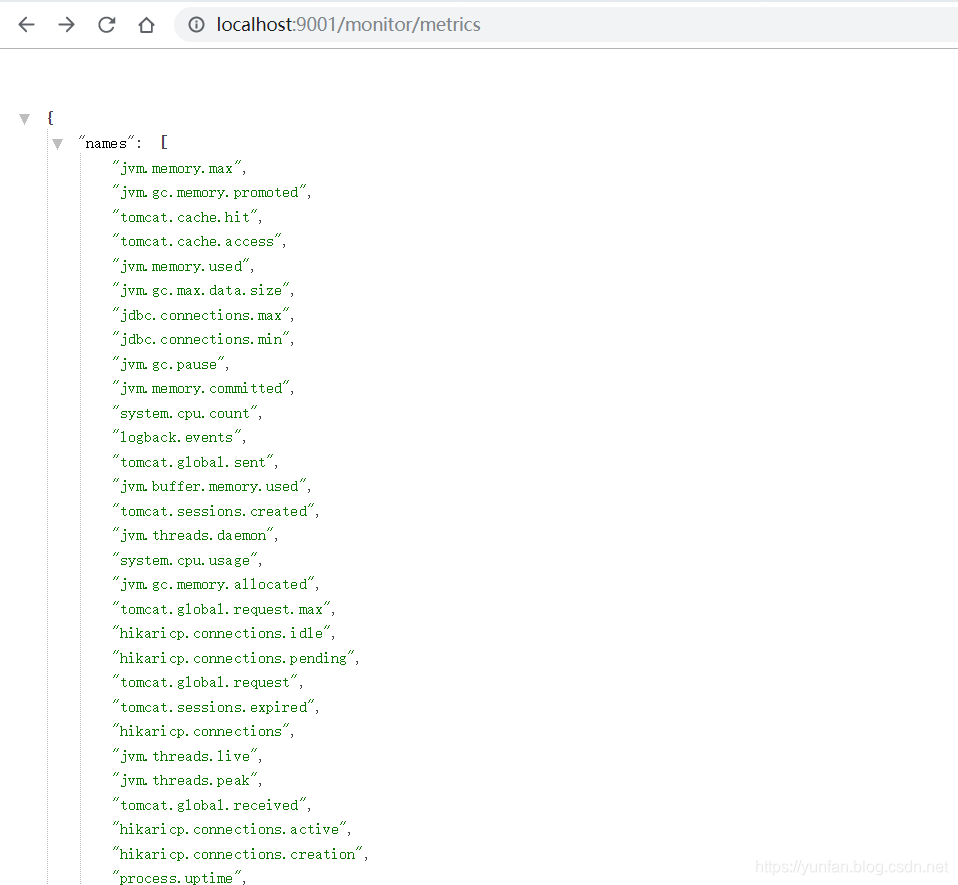
Task: Select "jvm.gc.max.data.size" entry
Action: click(x=201, y=290)
